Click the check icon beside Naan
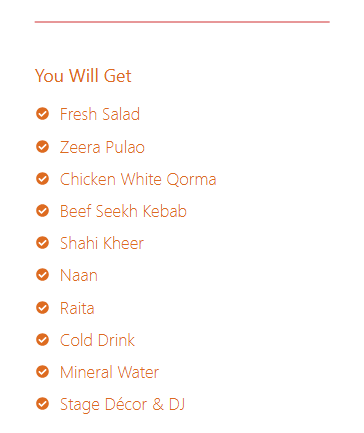The width and height of the screenshot is (364, 433). point(42,275)
